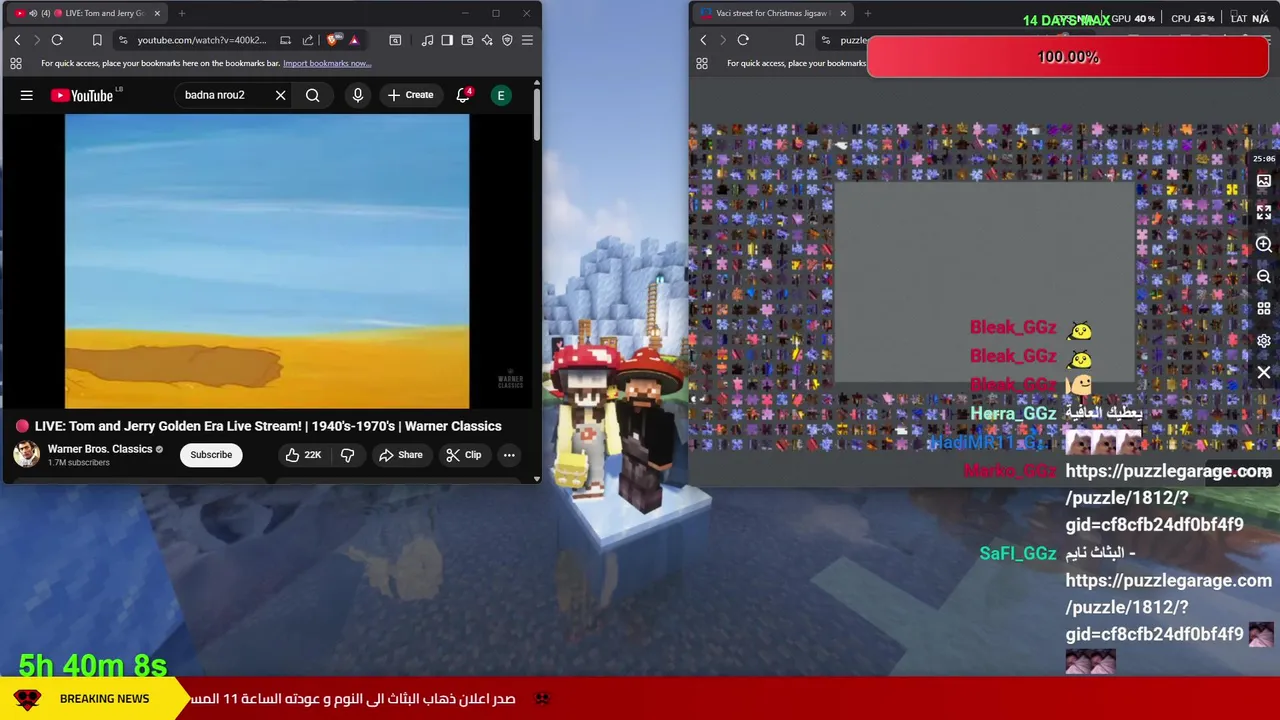Reload the puzzle page

pos(743,40)
